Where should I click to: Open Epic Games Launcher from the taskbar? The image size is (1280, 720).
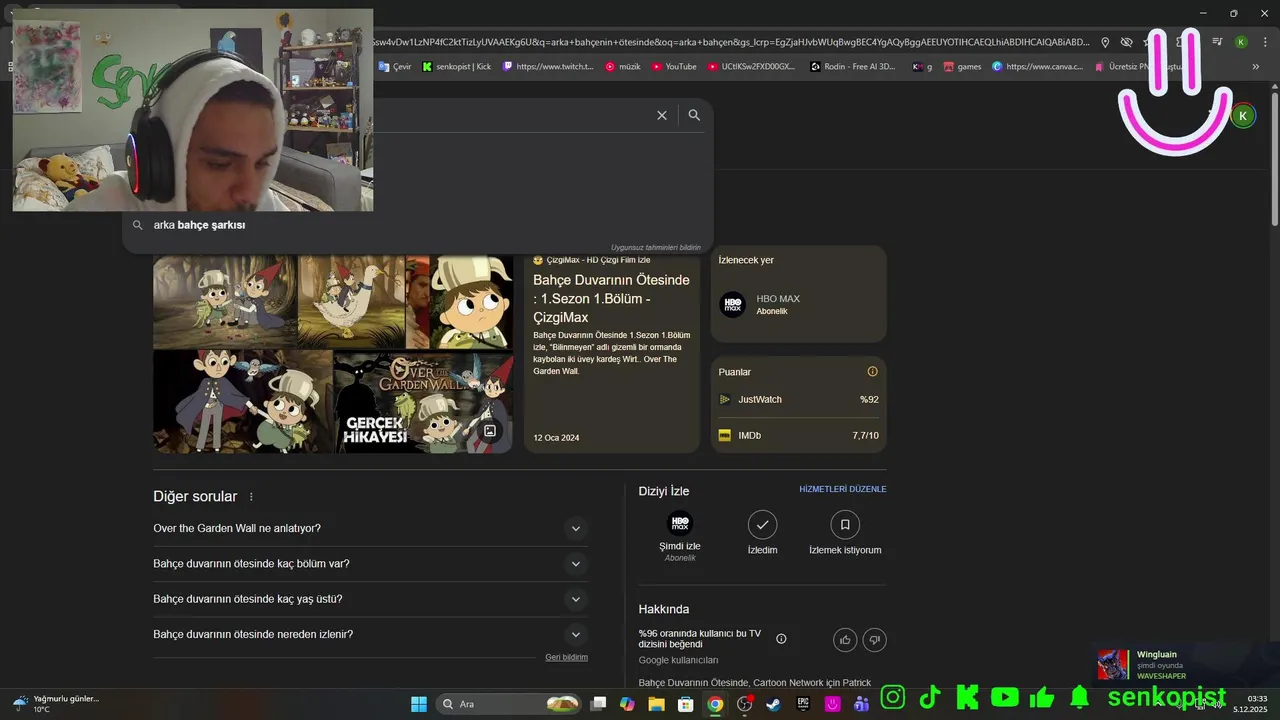point(803,704)
